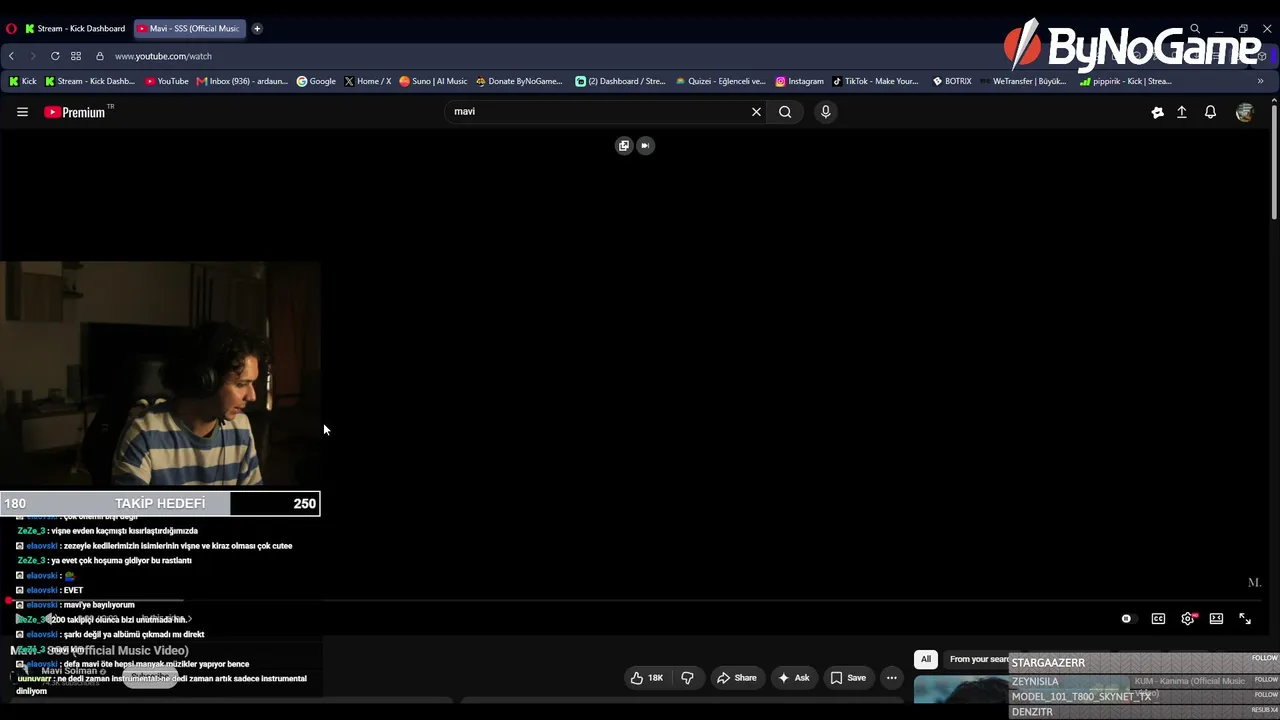Dislike the video
The width and height of the screenshot is (1280, 720).
point(687,678)
